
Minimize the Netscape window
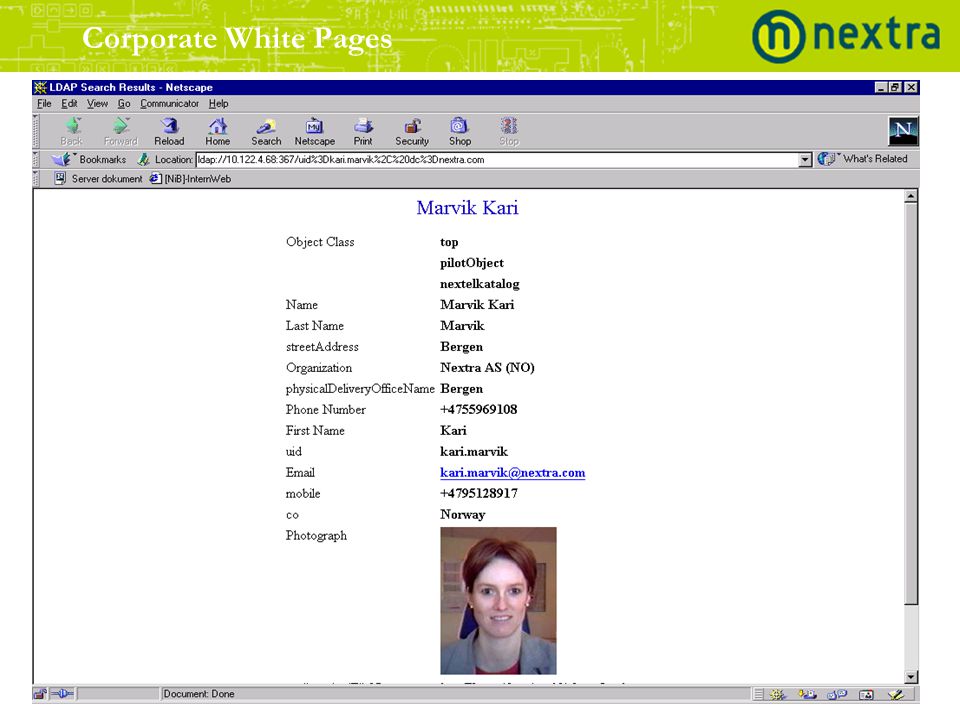pos(881,88)
